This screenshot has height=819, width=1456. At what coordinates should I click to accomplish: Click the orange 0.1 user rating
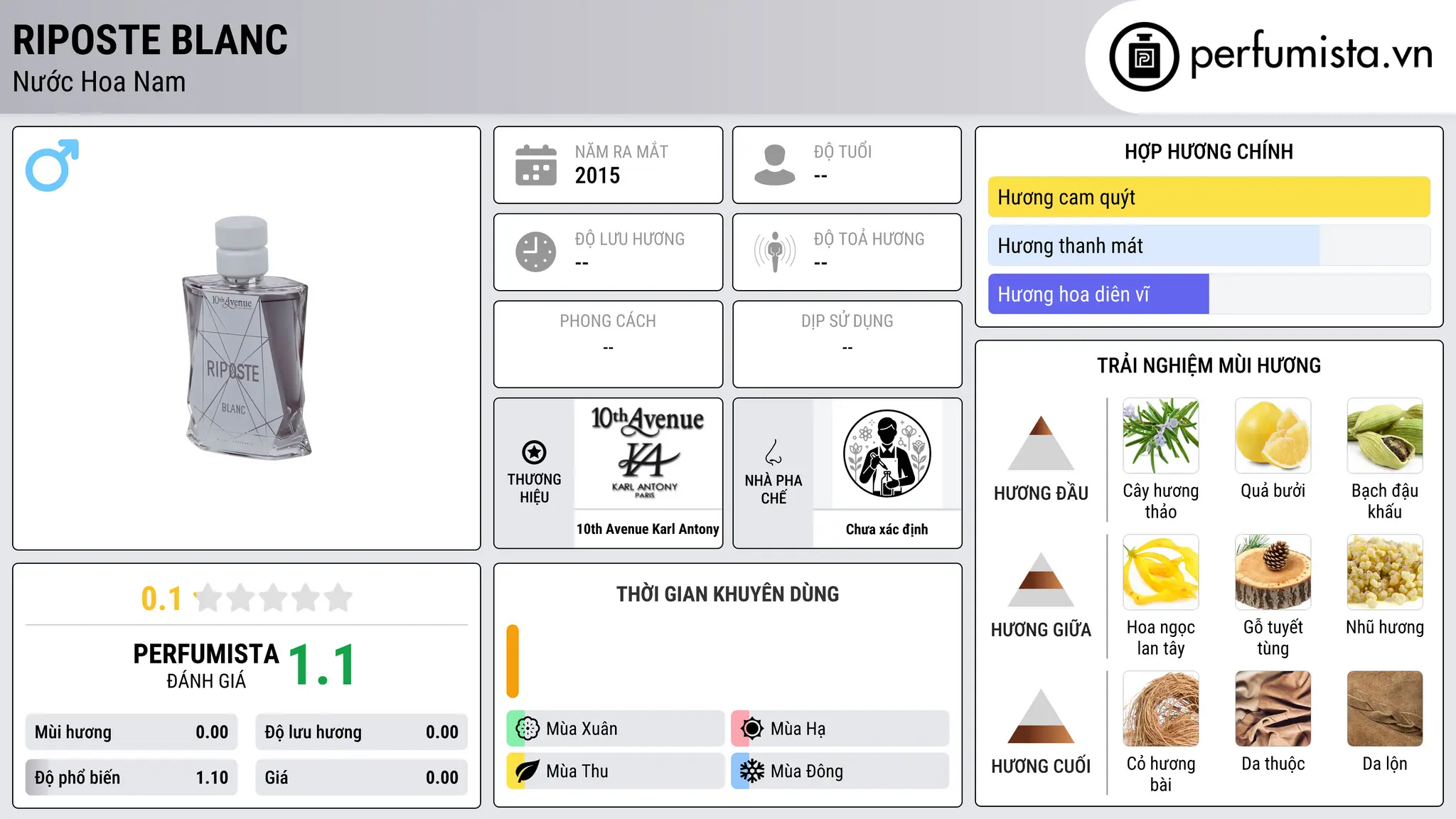tap(161, 599)
